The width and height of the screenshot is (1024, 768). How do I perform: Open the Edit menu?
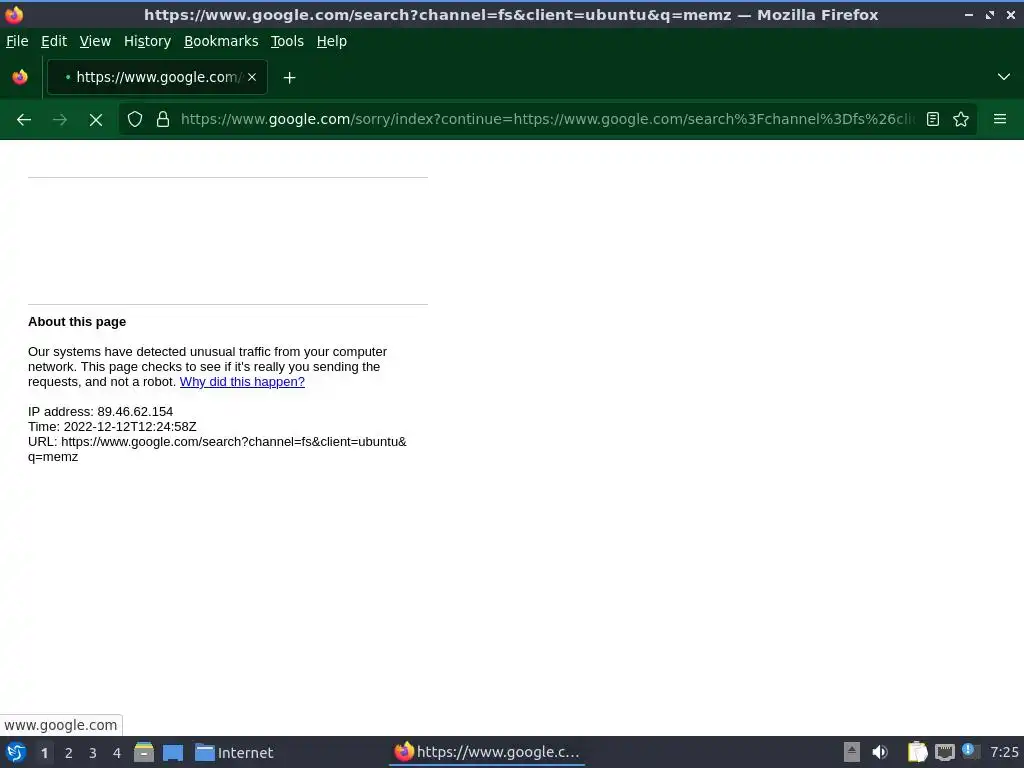(x=54, y=41)
